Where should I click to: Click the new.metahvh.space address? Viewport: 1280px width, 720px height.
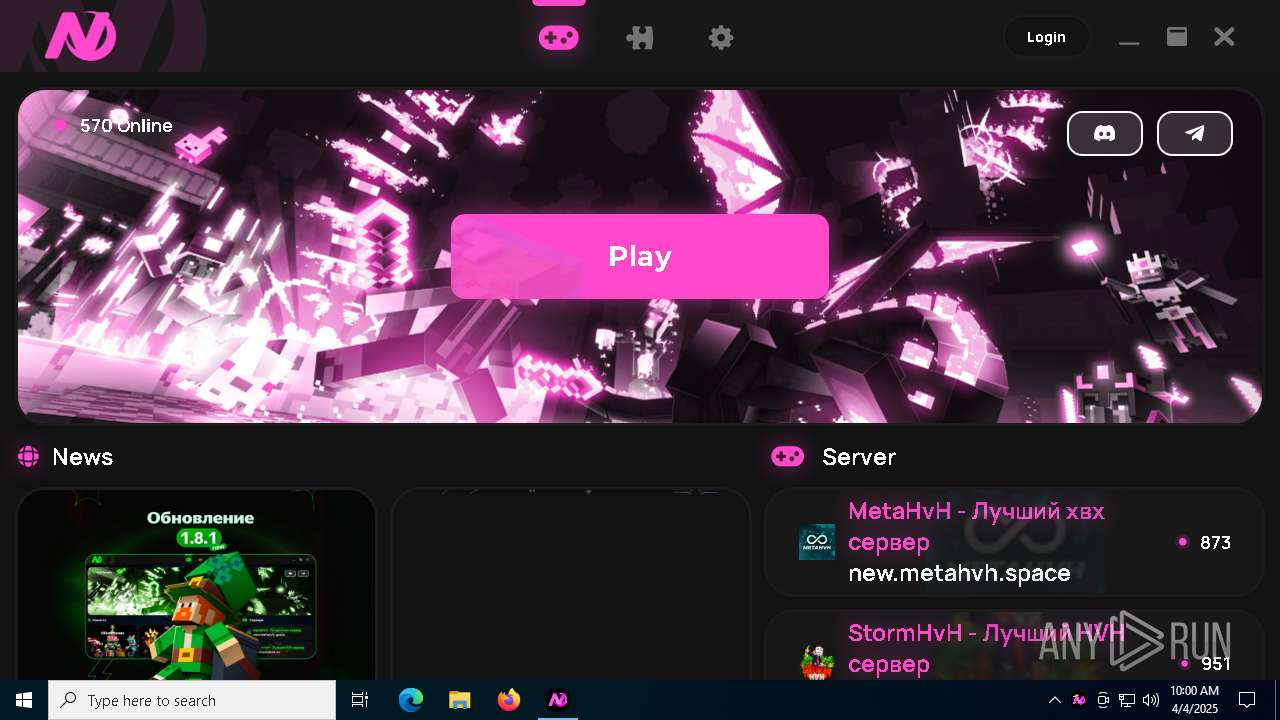(x=959, y=573)
